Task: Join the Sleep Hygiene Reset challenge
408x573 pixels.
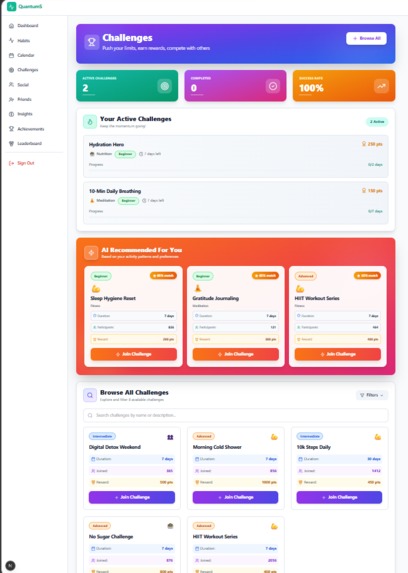Action: pyautogui.click(x=133, y=354)
